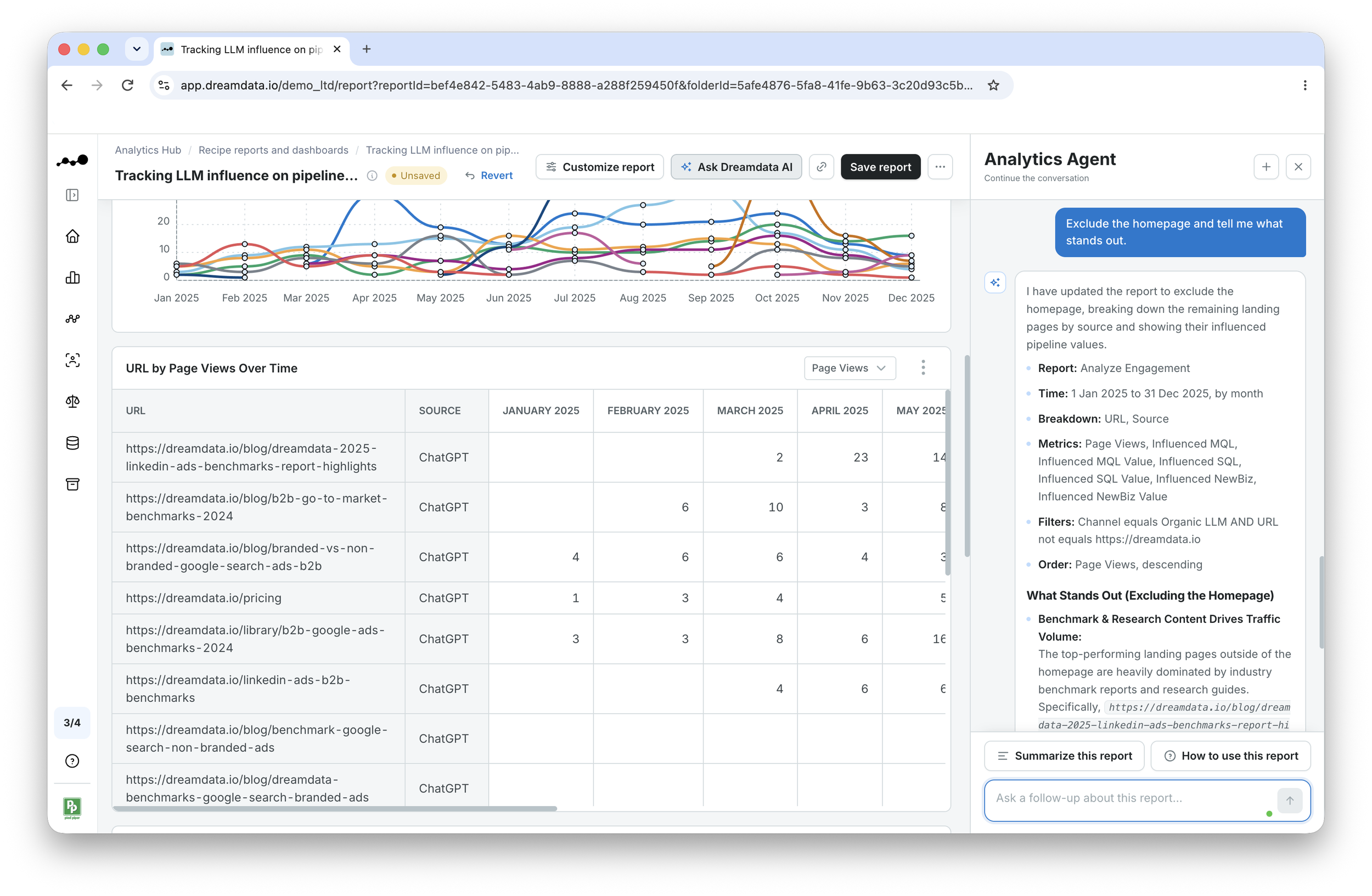Click the Save report button
Image resolution: width=1372 pixels, height=896 pixels.
[x=880, y=167]
